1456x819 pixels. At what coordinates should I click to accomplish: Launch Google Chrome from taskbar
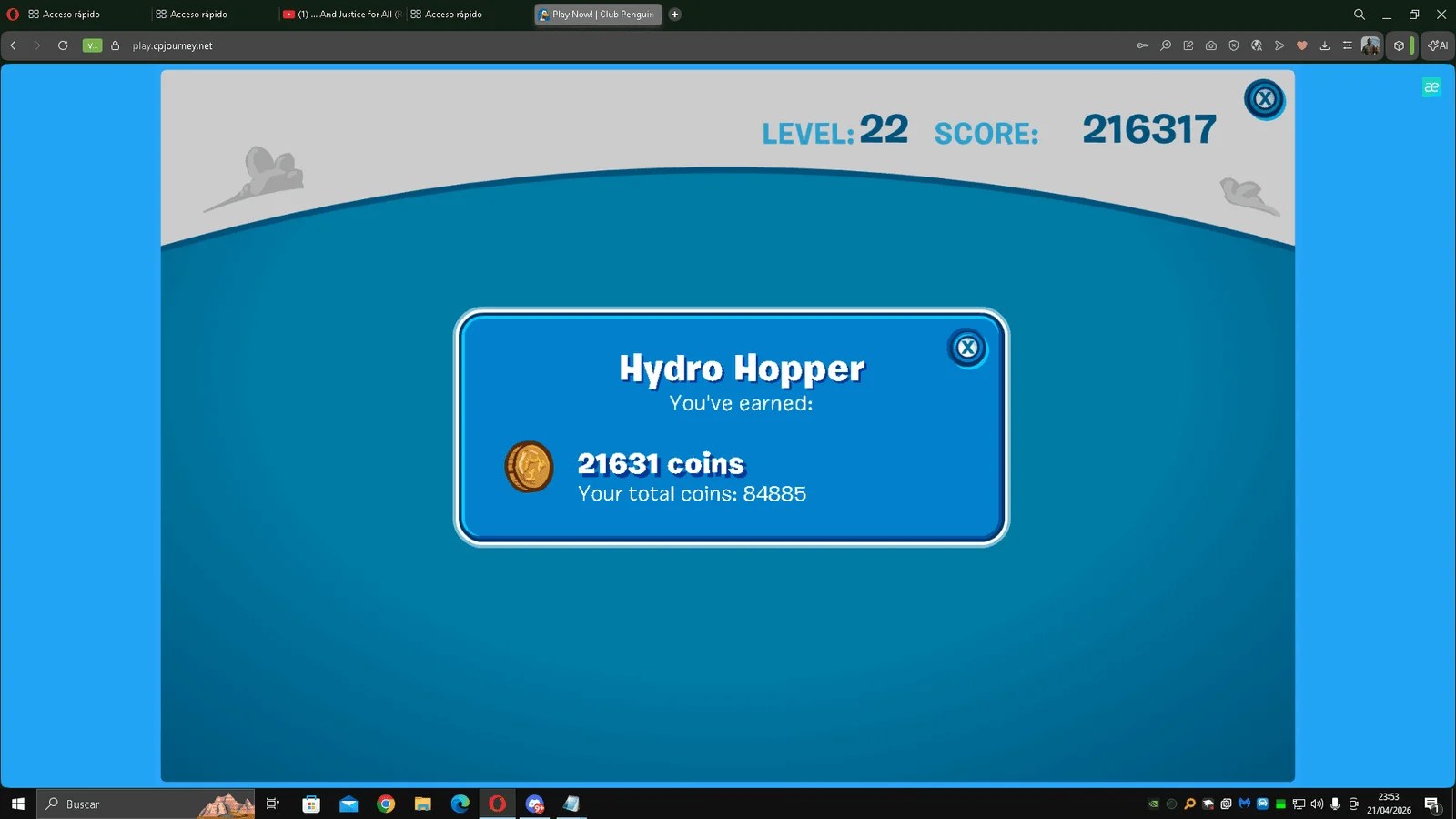pyautogui.click(x=386, y=804)
